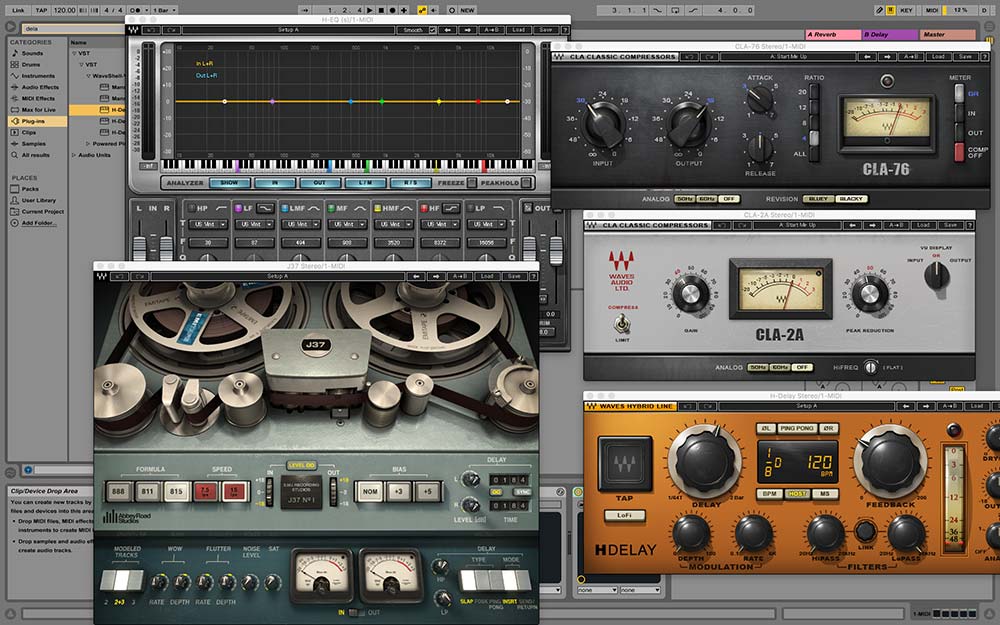Image resolution: width=1000 pixels, height=625 pixels.
Task: Toggle the H-EQ analyzer PEAKHOLD checkbox
Action: point(526,183)
